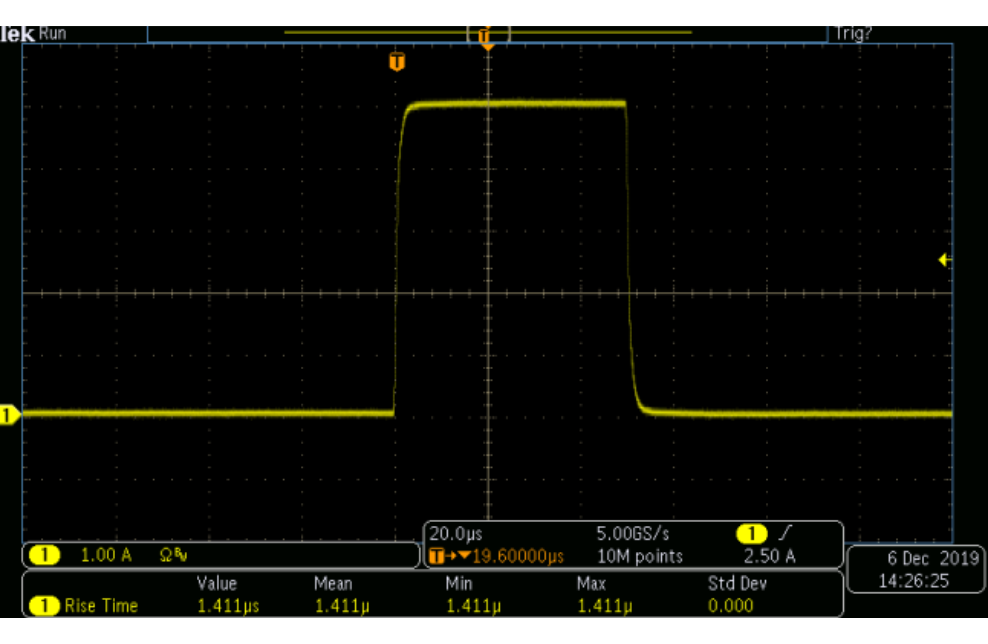
Task: Click the top center trigger point marker
Action: [x=486, y=38]
